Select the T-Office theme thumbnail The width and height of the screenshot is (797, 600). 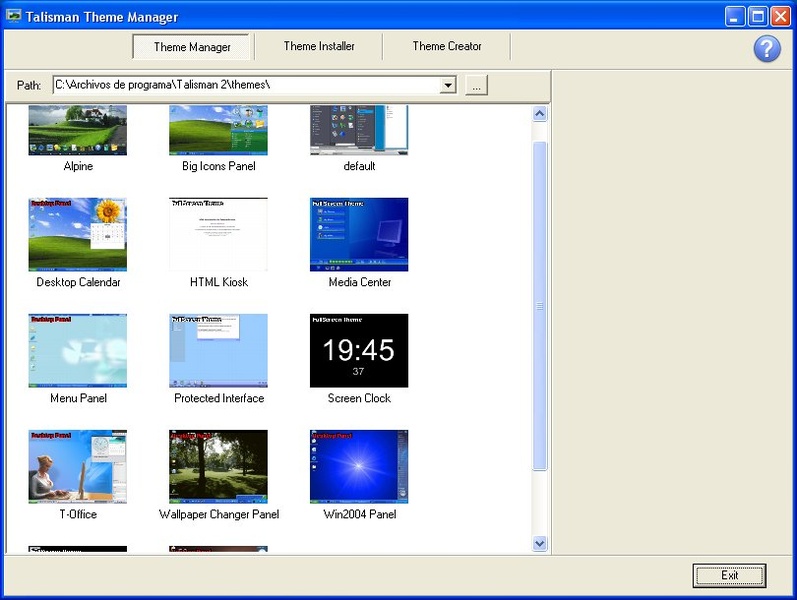(78, 467)
